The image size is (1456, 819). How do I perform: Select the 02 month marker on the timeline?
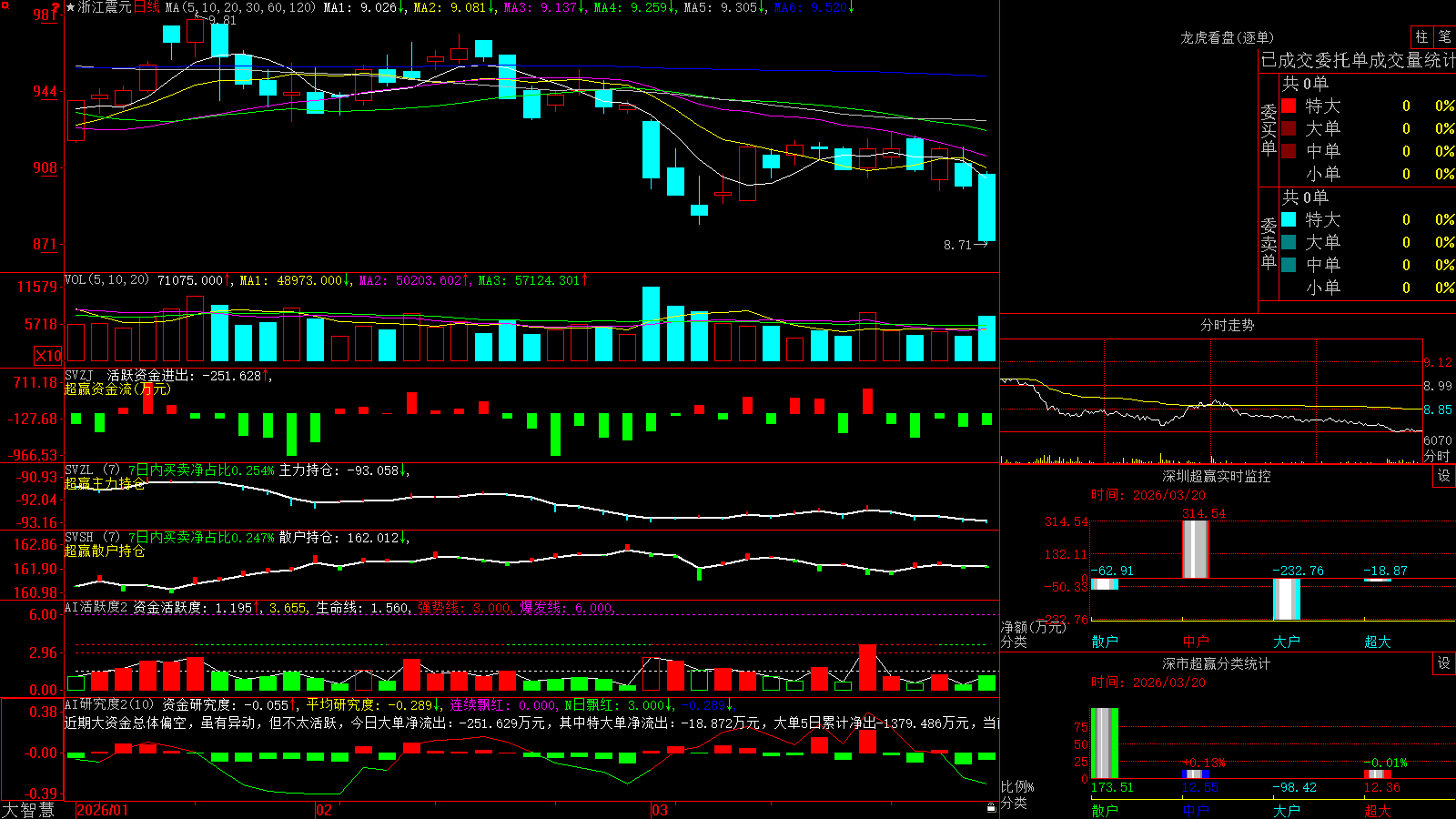324,810
